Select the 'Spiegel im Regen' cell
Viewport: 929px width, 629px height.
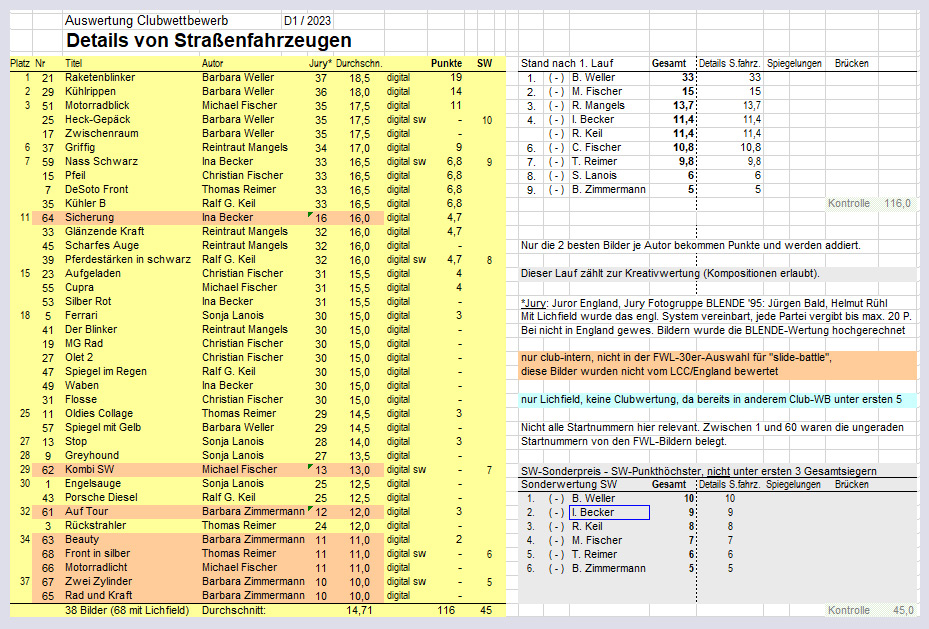tap(106, 371)
